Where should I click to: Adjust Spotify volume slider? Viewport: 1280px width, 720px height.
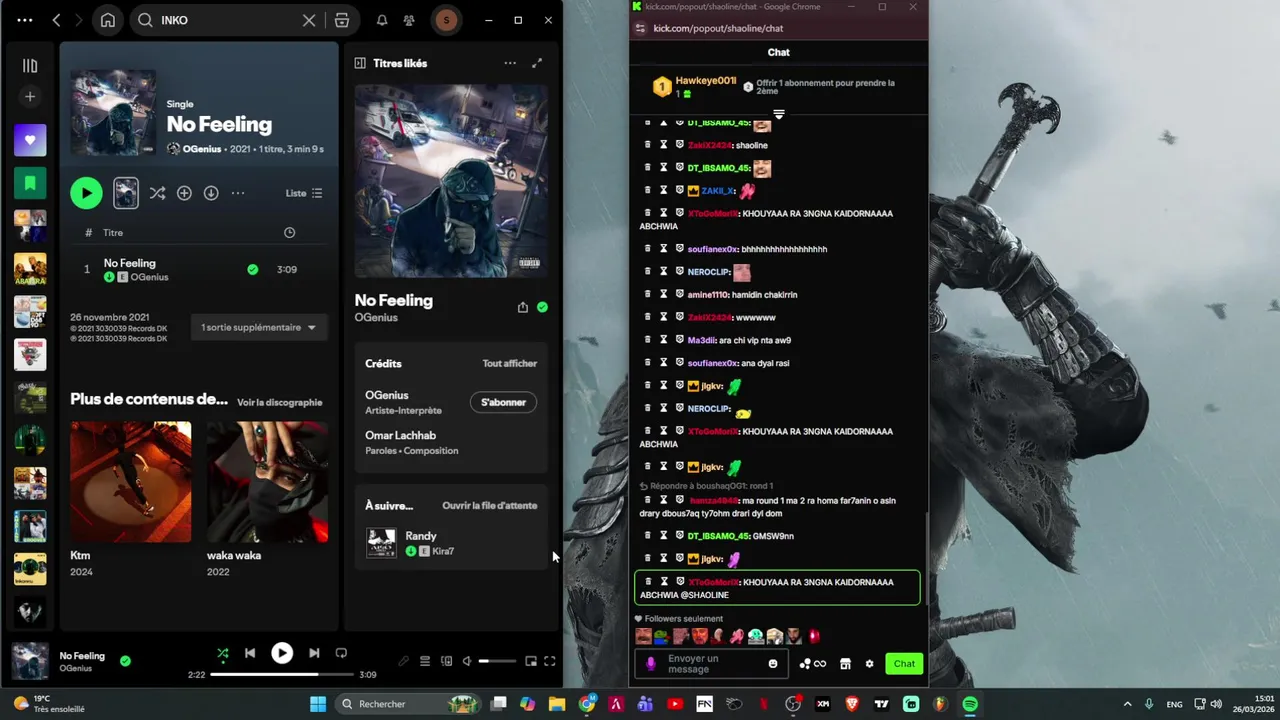pyautogui.click(x=497, y=661)
